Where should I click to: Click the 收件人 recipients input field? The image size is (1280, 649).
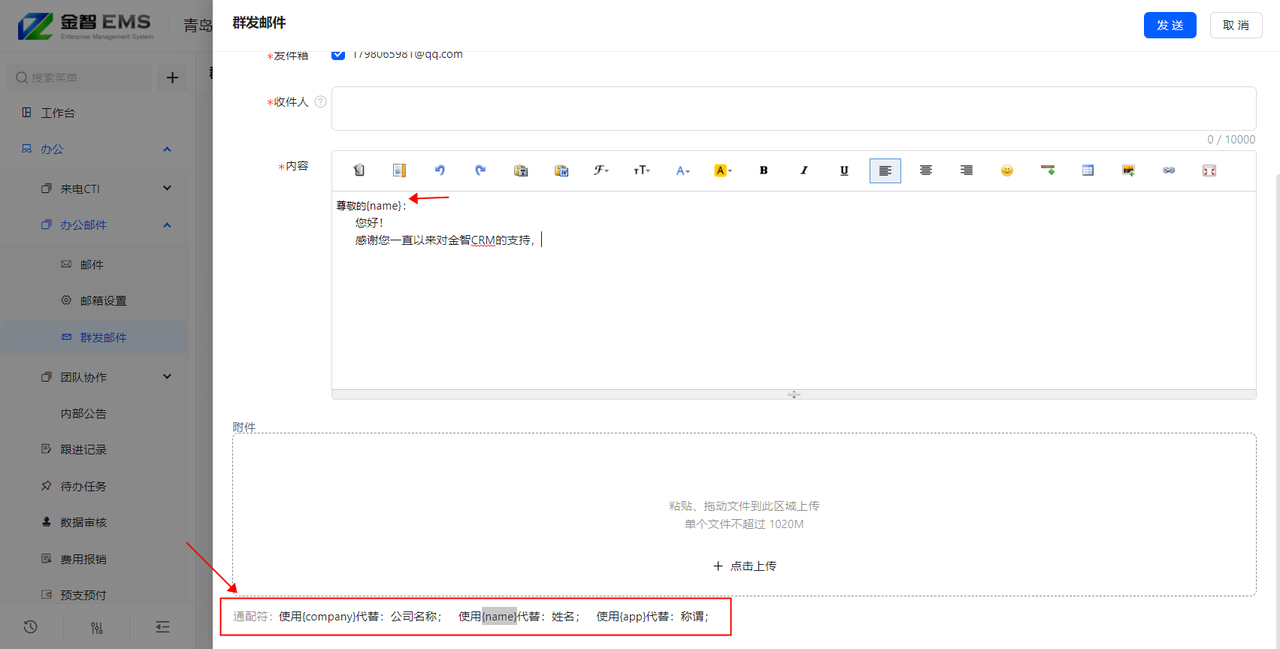click(793, 108)
